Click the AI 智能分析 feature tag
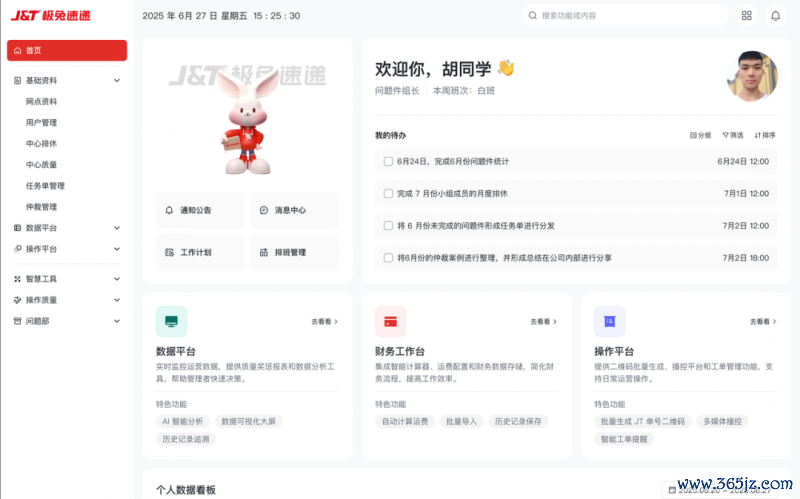 tap(183, 421)
